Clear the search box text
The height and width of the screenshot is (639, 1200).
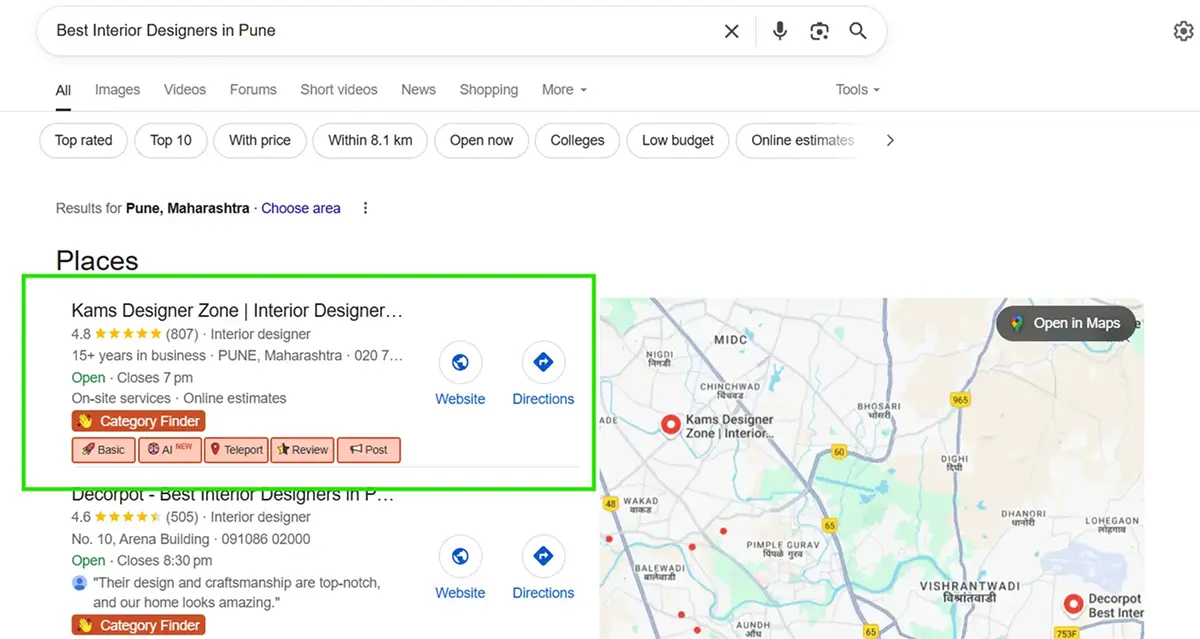tap(731, 31)
